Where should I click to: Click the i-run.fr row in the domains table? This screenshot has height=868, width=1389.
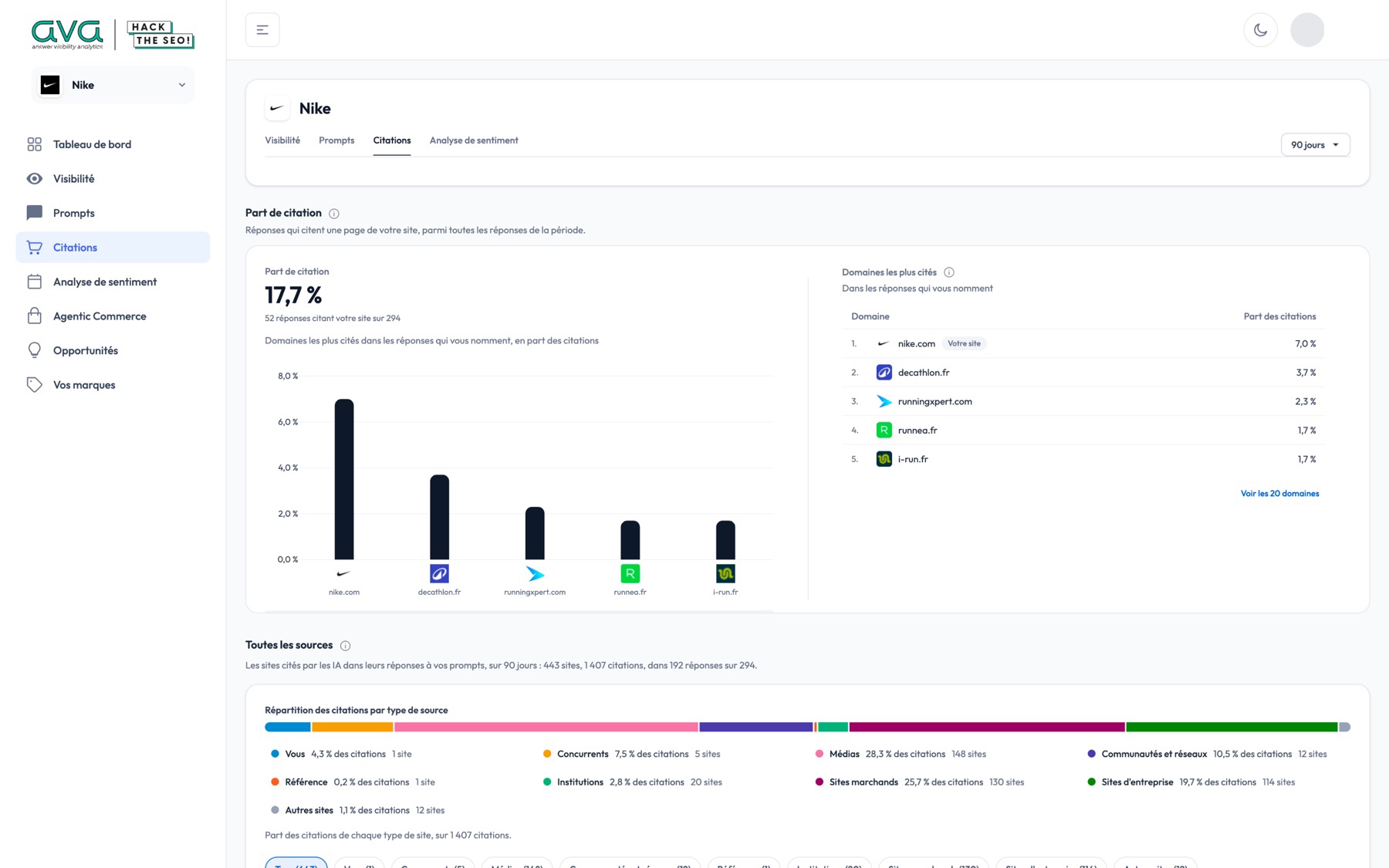pos(1083,459)
